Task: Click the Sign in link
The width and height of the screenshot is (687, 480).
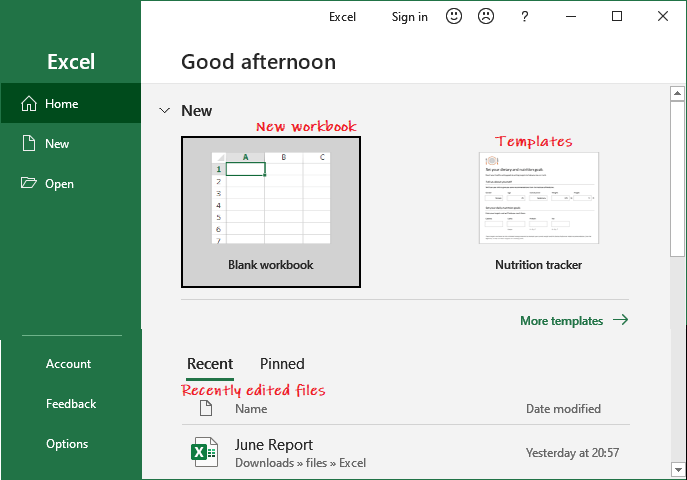Action: pos(410,17)
